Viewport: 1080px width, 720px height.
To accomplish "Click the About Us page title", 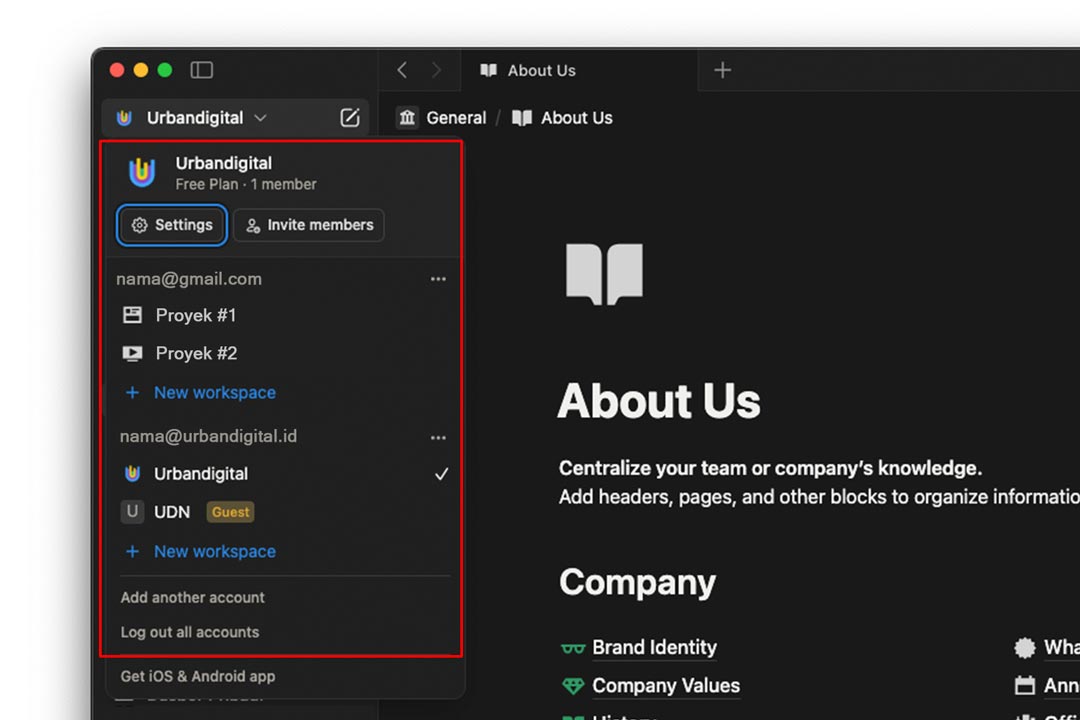I will click(659, 402).
